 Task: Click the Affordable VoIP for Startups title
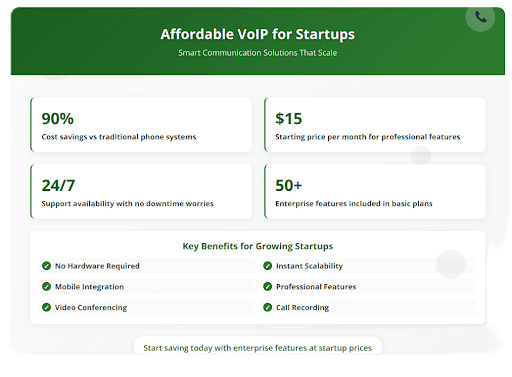pos(258,34)
